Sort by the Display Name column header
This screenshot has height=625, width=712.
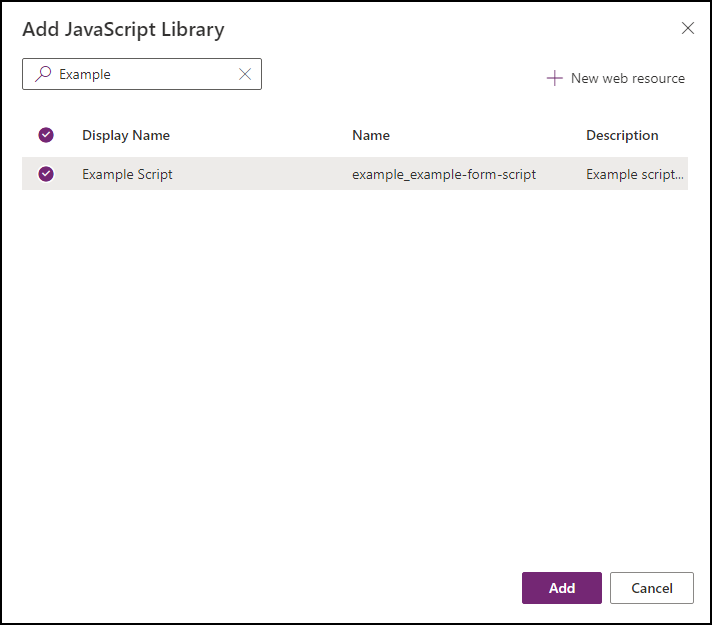[x=126, y=135]
